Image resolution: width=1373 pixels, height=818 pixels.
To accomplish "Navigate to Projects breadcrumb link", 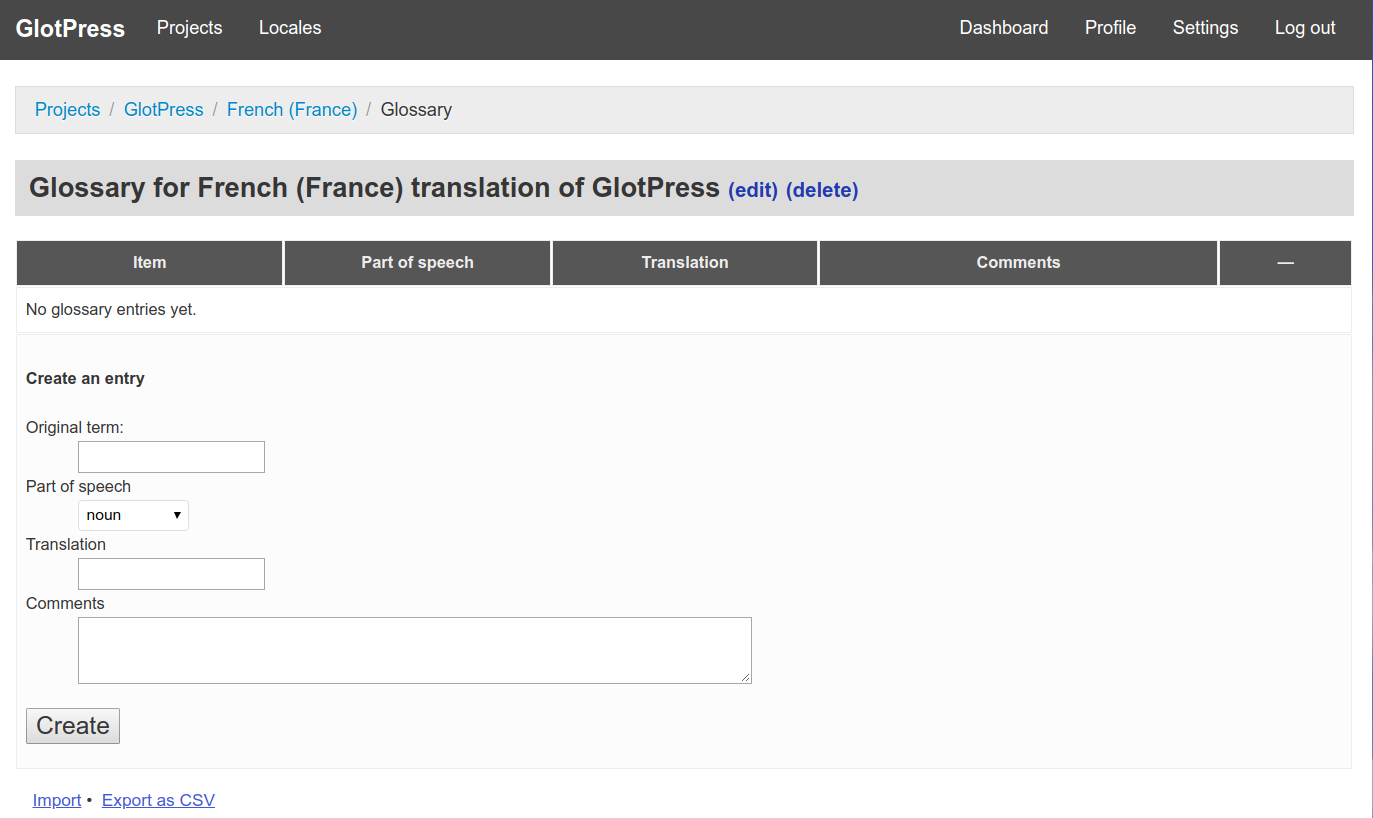I will tap(67, 110).
